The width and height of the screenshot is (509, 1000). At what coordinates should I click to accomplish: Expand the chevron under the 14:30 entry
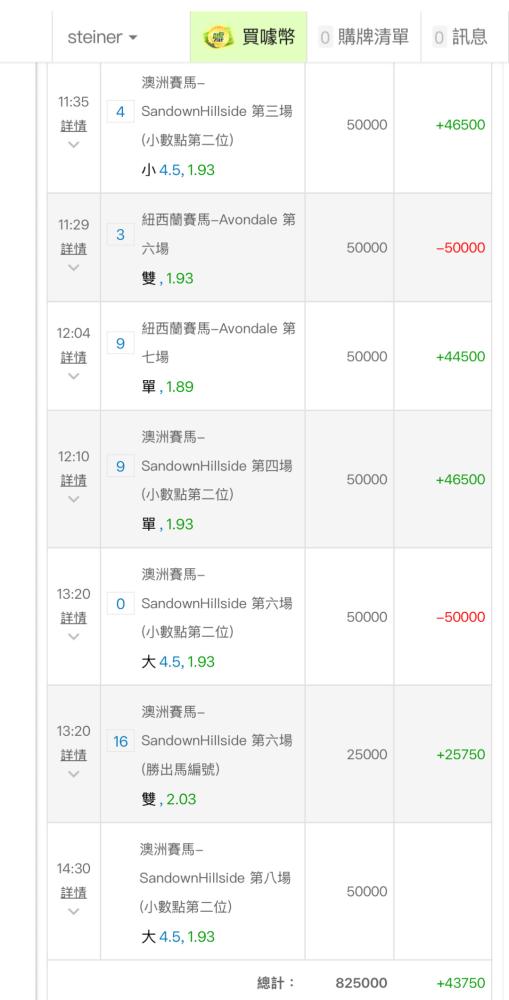point(73,911)
